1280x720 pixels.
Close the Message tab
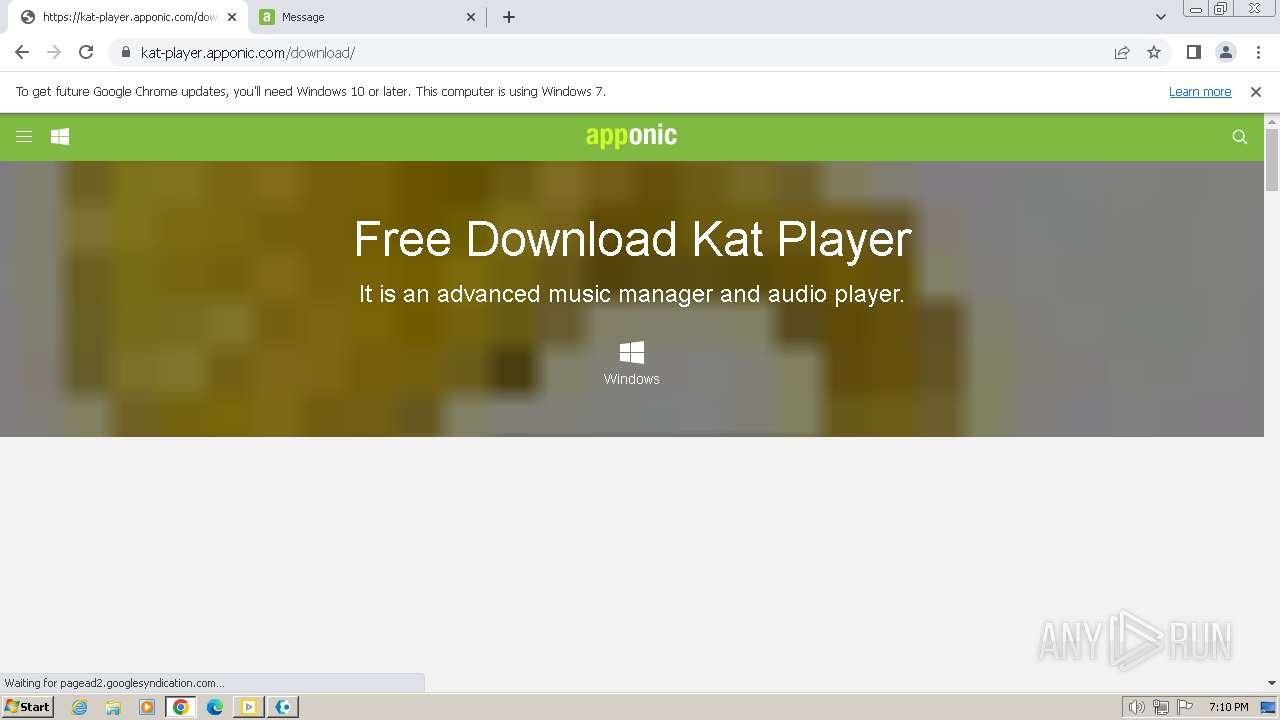coord(471,17)
